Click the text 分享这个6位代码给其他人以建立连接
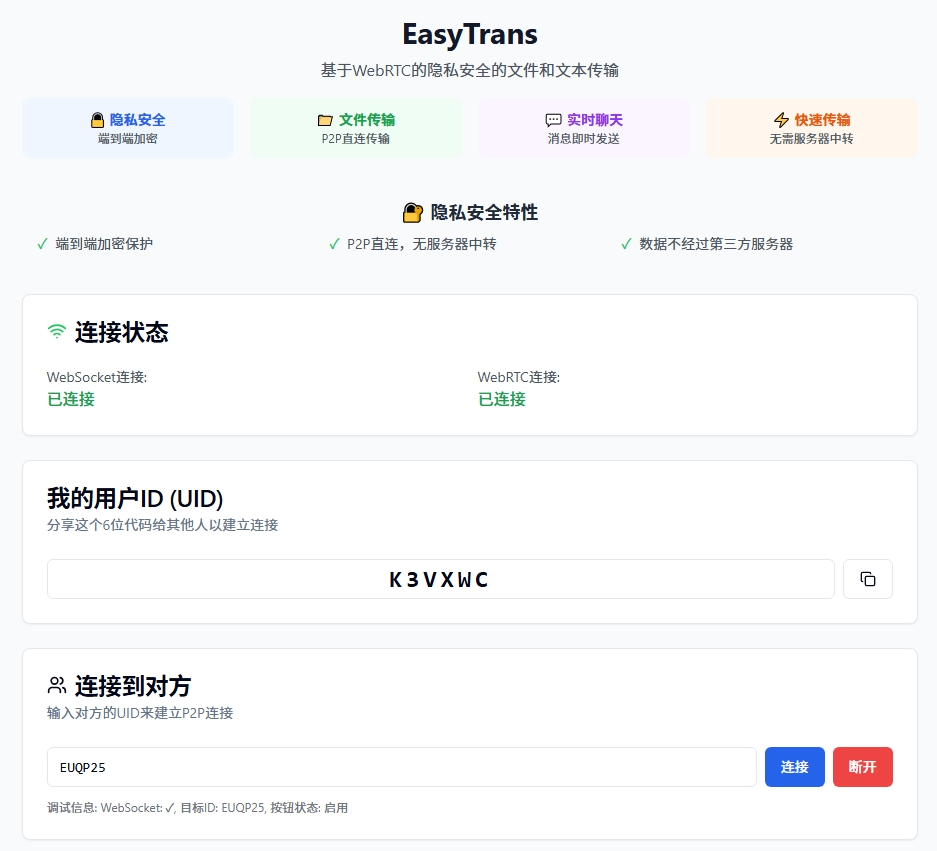The height and width of the screenshot is (851, 937). coord(163,525)
